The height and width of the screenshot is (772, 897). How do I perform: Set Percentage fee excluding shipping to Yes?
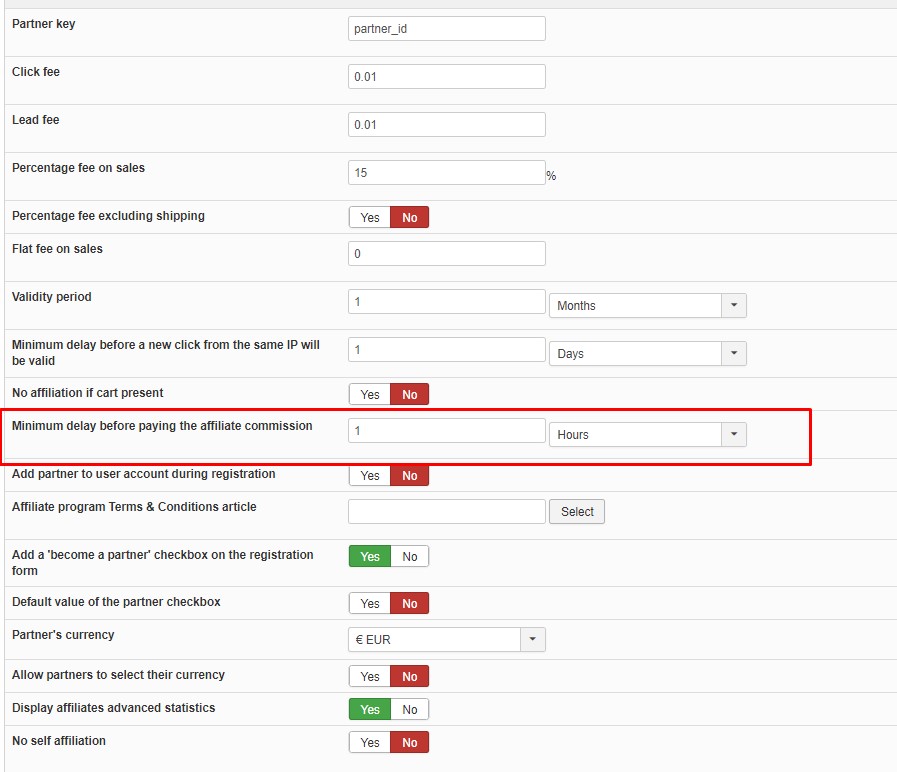(370, 217)
